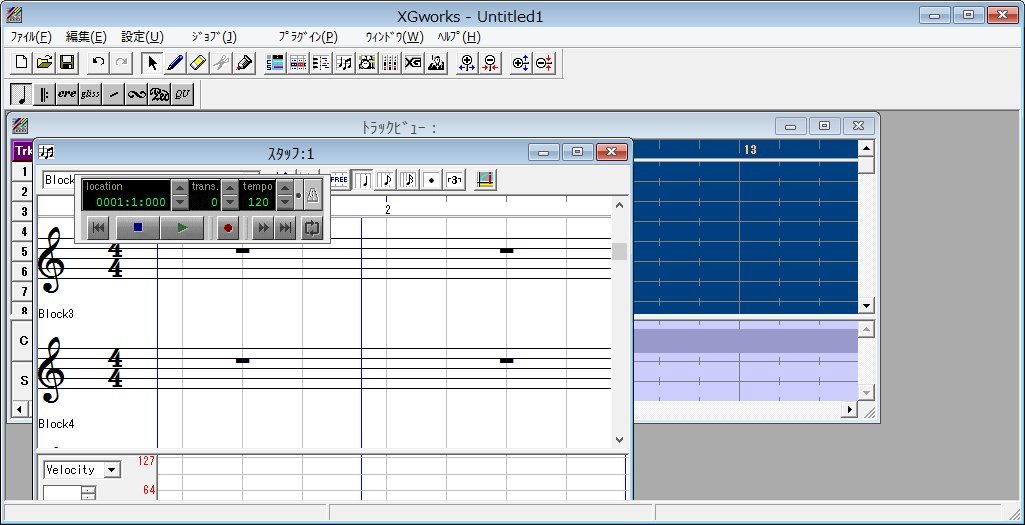Select the glue tube tool
Image resolution: width=1025 pixels, height=525 pixels.
tap(244, 63)
